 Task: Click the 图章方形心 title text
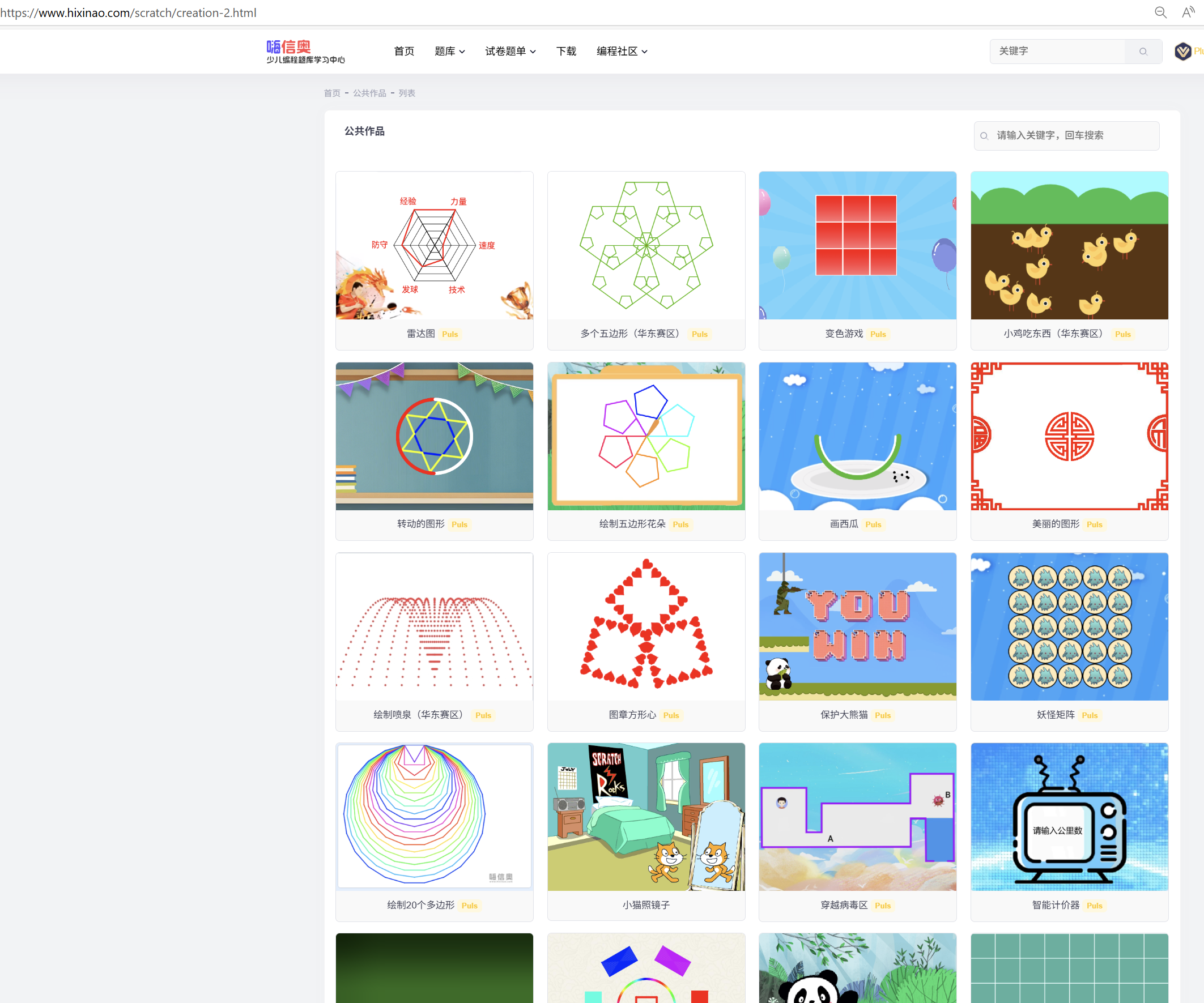[632, 715]
